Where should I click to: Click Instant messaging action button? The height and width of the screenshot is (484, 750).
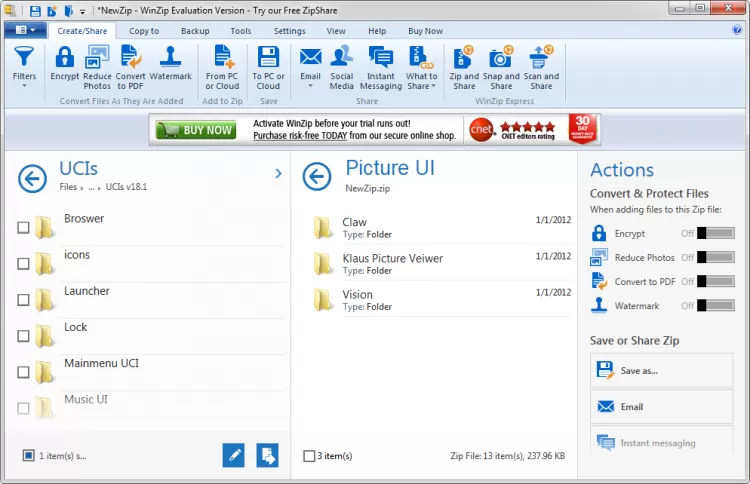tap(662, 442)
